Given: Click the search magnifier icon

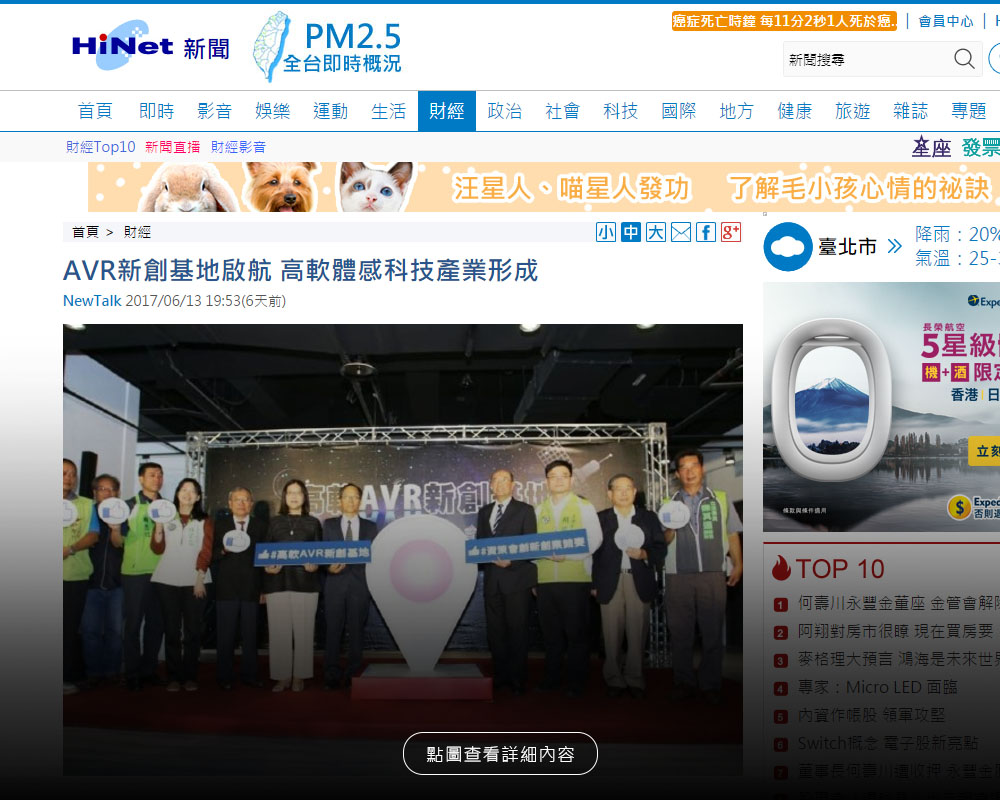Looking at the screenshot, I should [964, 59].
